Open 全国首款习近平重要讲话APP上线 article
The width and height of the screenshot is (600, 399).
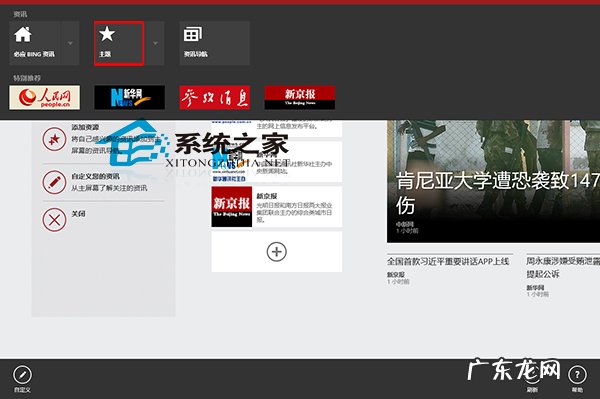click(x=448, y=261)
